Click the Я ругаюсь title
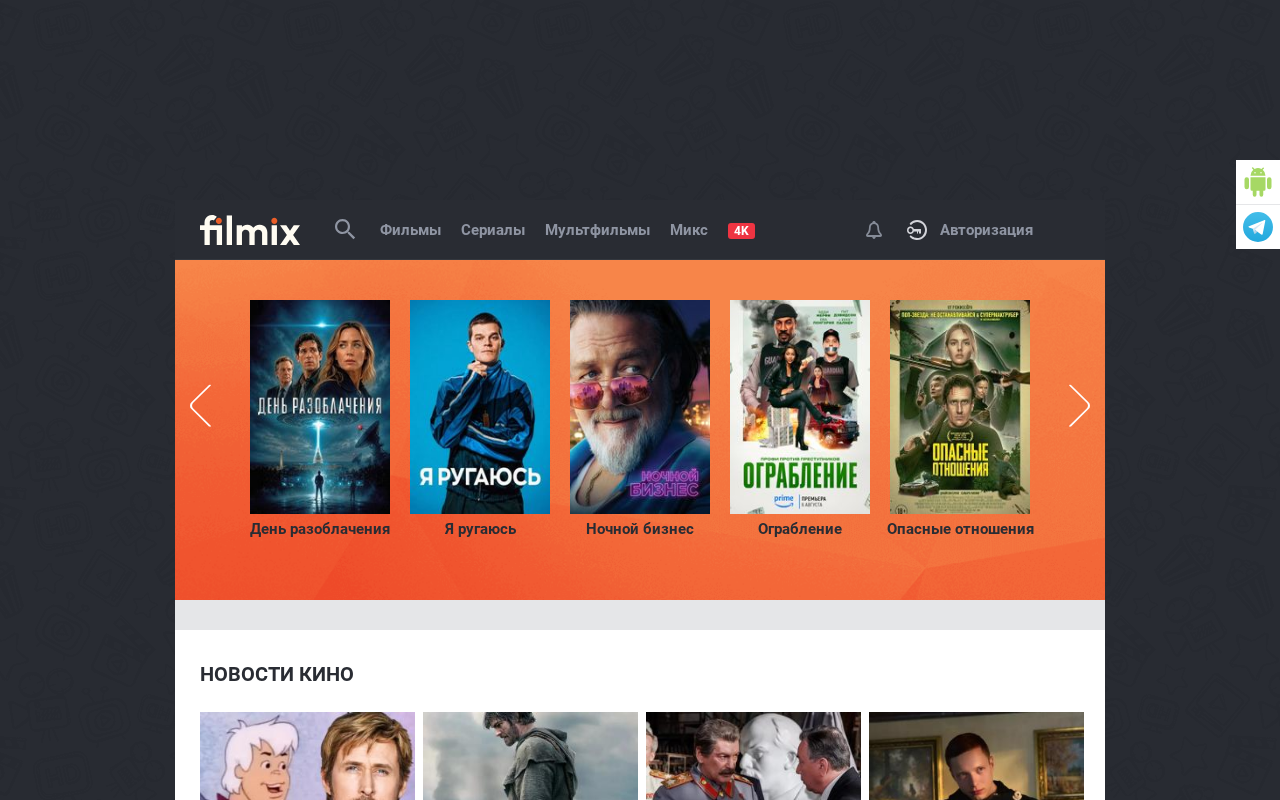This screenshot has width=1280, height=800. (480, 529)
